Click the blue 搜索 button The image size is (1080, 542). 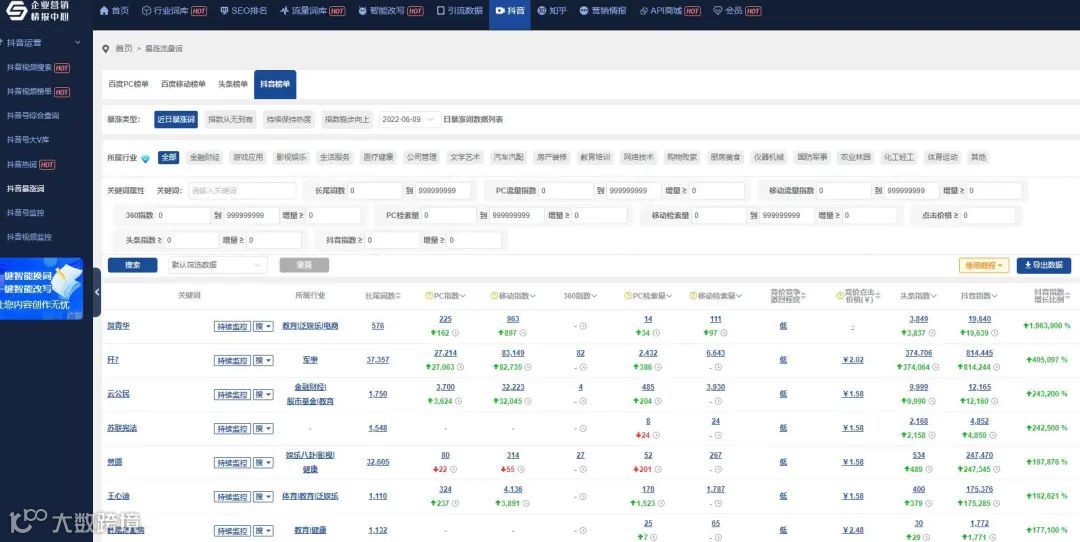click(133, 265)
